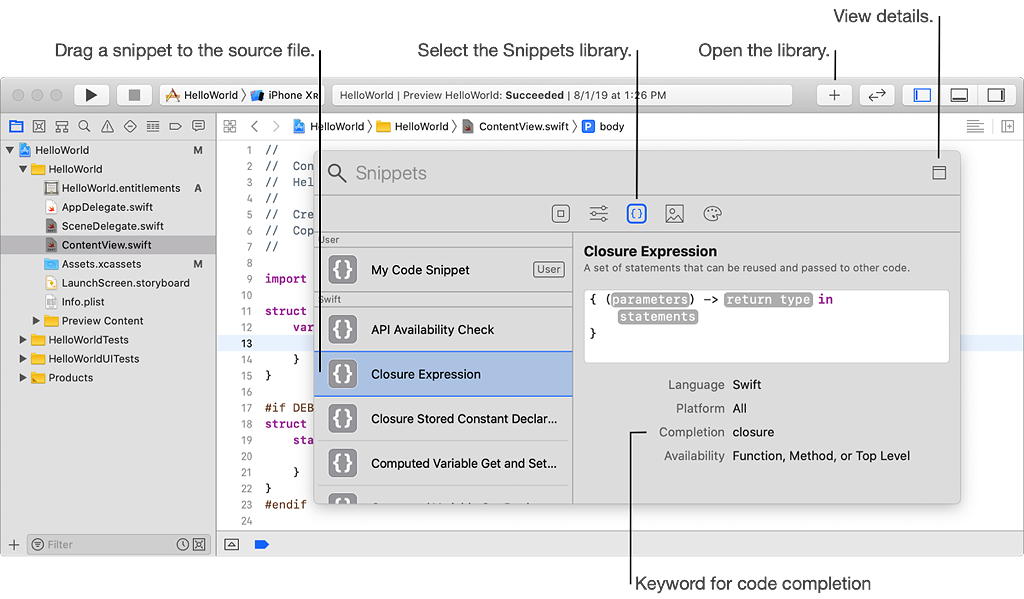Viewport: 1024px width, 599px height.
Task: Show the Find navigator
Action: (84, 126)
